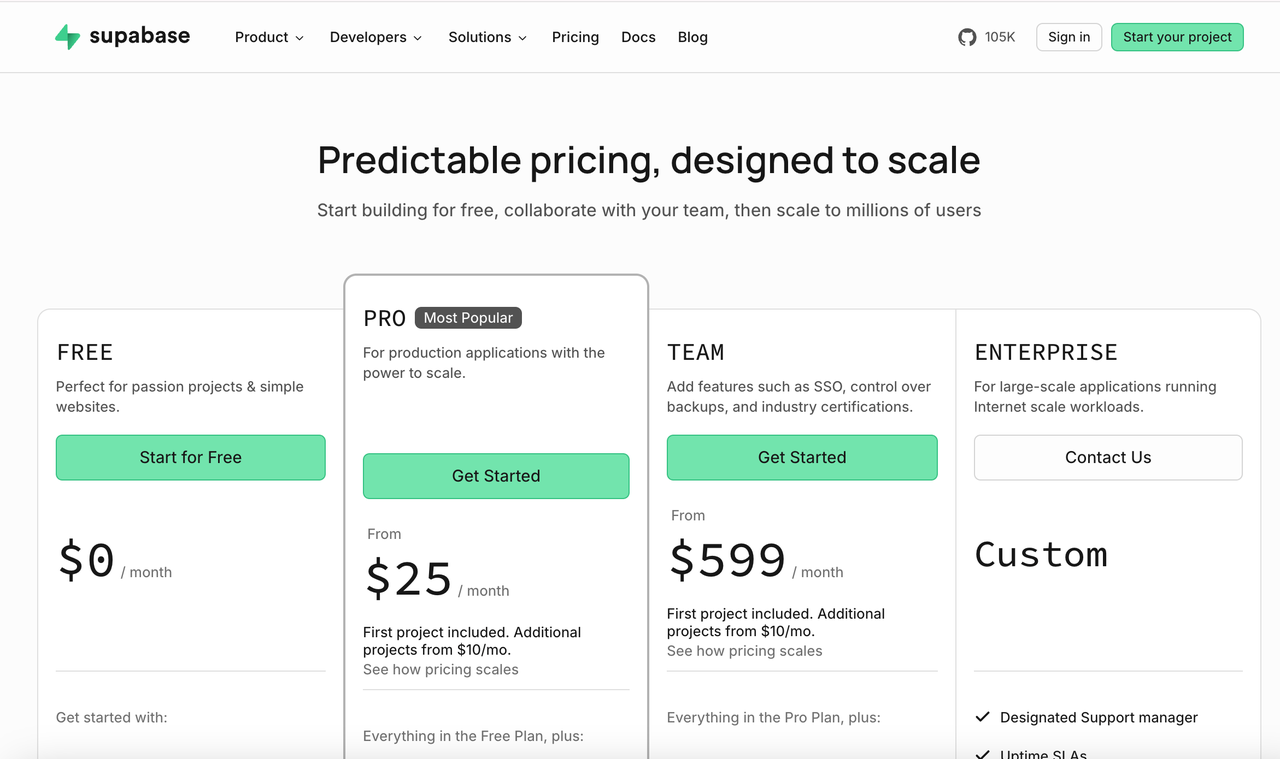The height and width of the screenshot is (759, 1280).
Task: Open the Blog nav link
Action: click(x=692, y=37)
